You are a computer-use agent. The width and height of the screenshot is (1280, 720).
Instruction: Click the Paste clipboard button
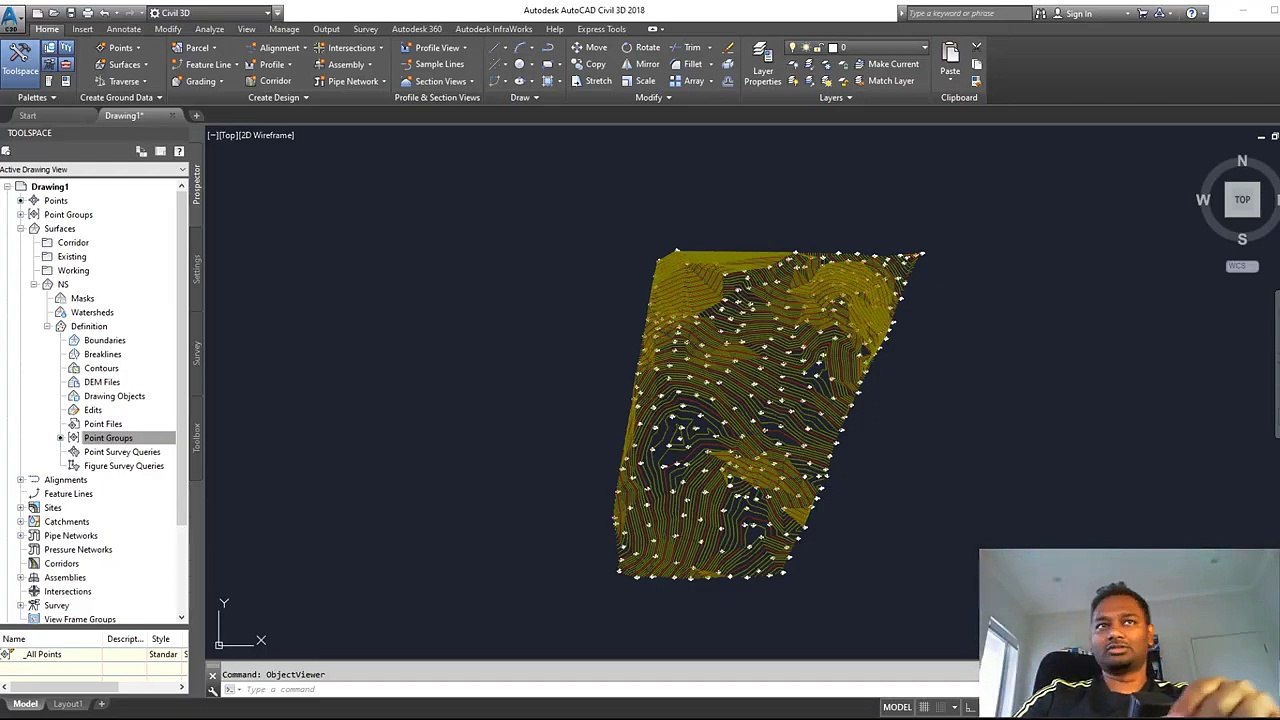point(950,58)
